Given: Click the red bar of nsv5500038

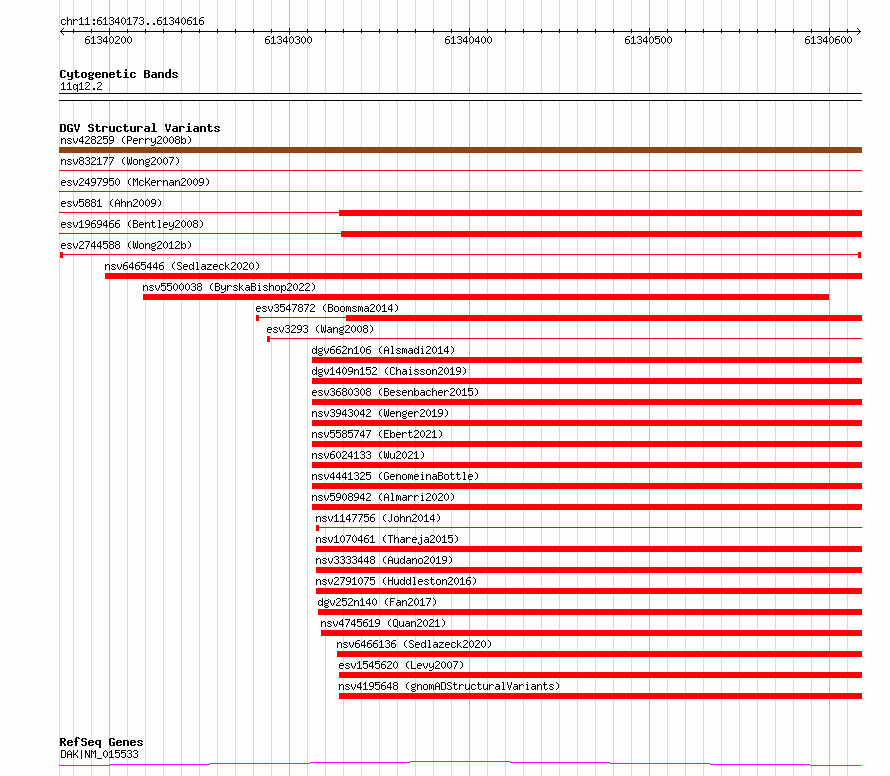Looking at the screenshot, I should tap(486, 297).
